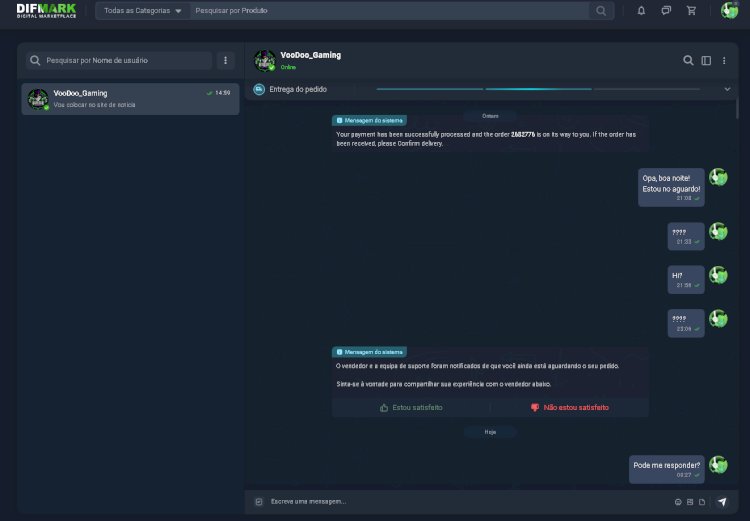The height and width of the screenshot is (521, 750).
Task: Open the notifications bell
Action: pos(641,11)
